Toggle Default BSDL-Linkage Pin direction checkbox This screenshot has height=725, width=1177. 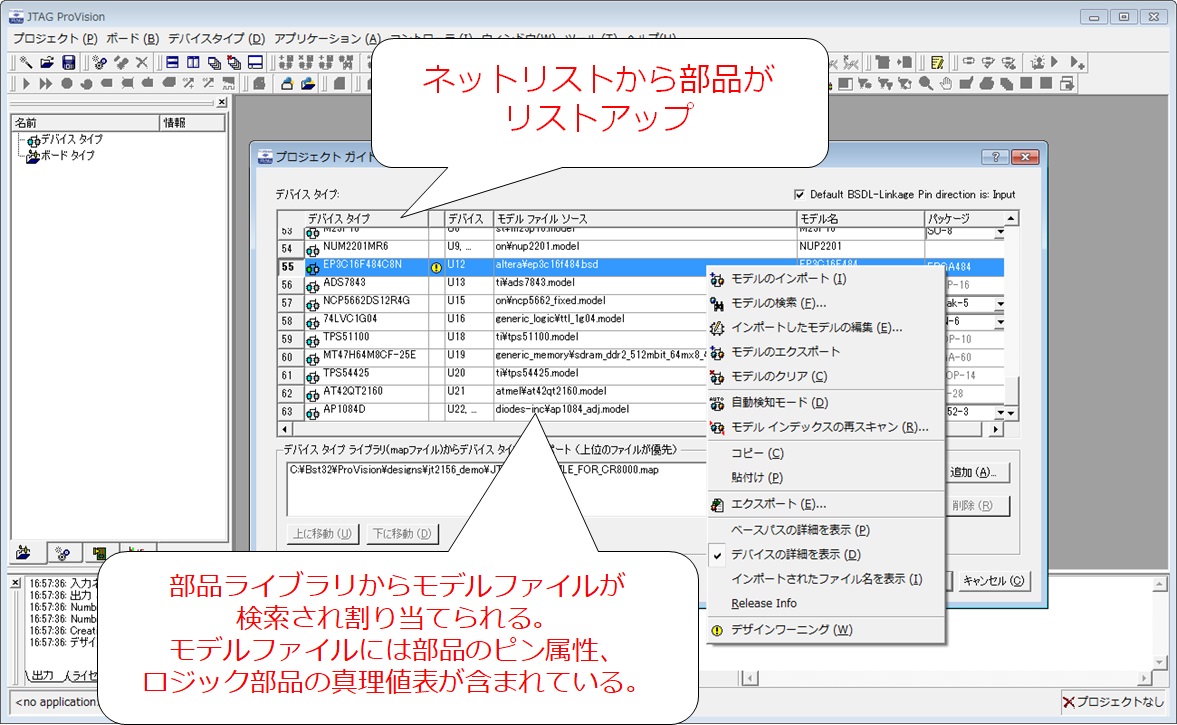pyautogui.click(x=799, y=194)
